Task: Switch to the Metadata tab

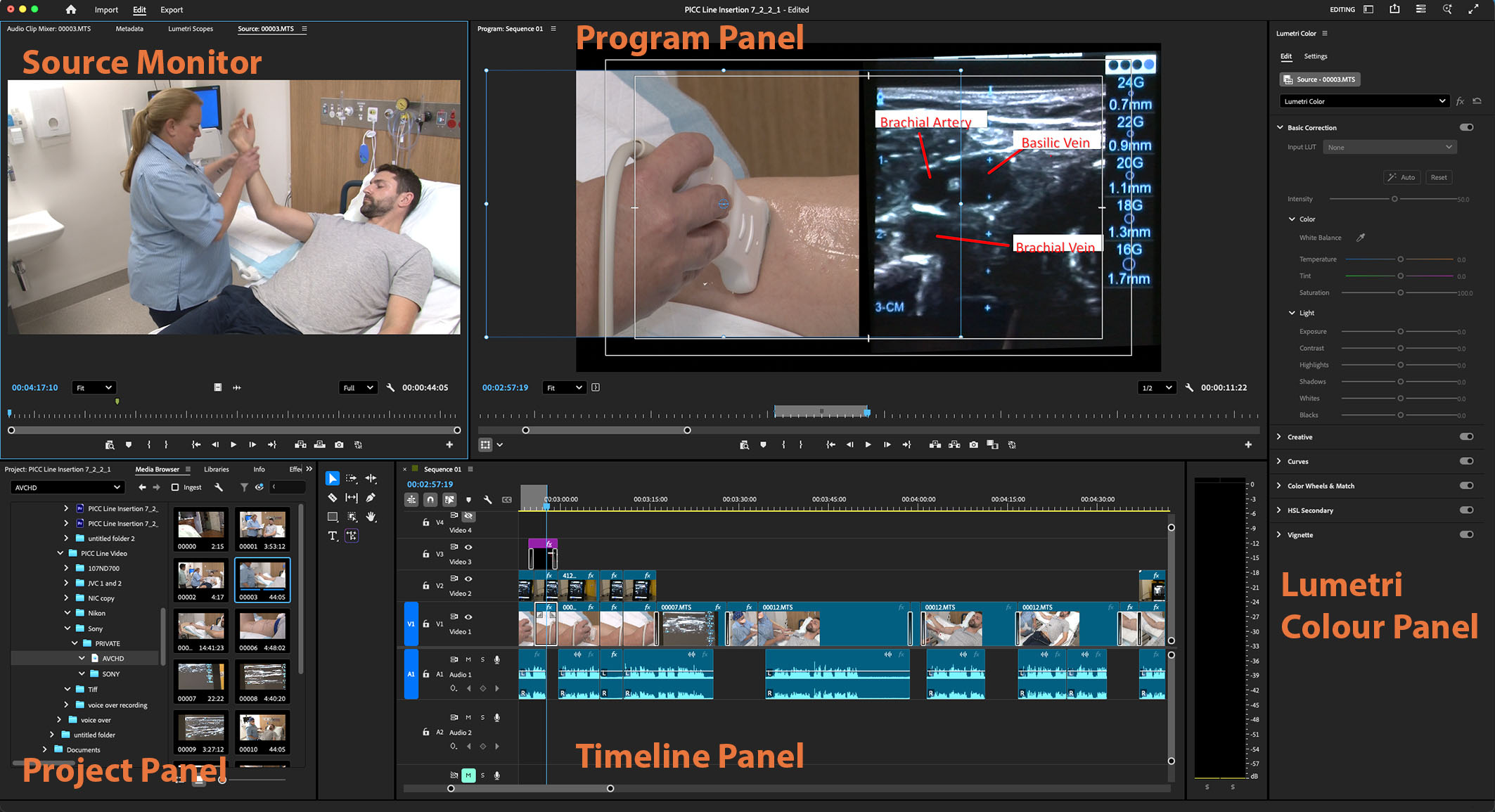Action: point(129,29)
